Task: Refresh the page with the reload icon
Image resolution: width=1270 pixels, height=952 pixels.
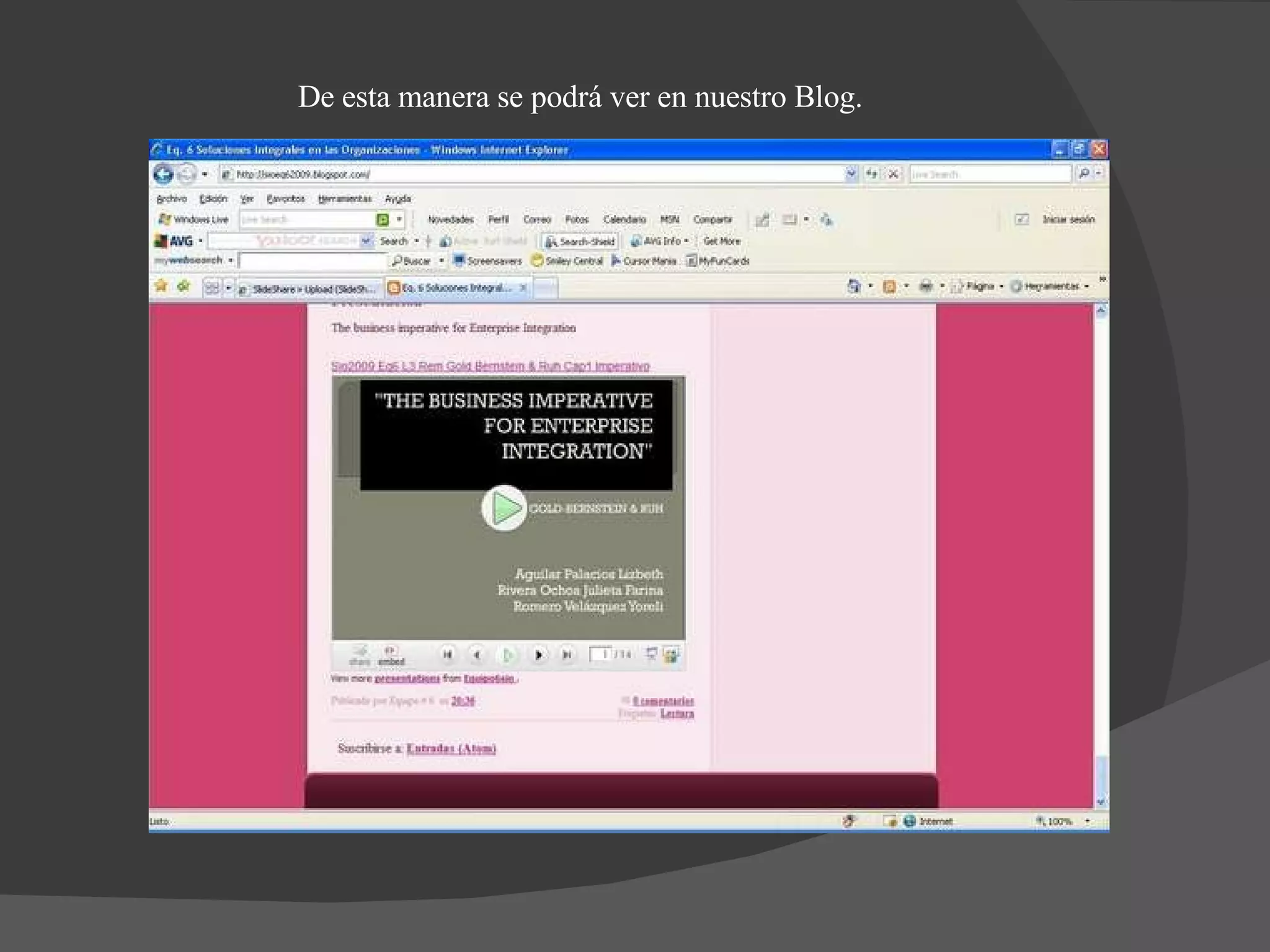Action: (872, 174)
